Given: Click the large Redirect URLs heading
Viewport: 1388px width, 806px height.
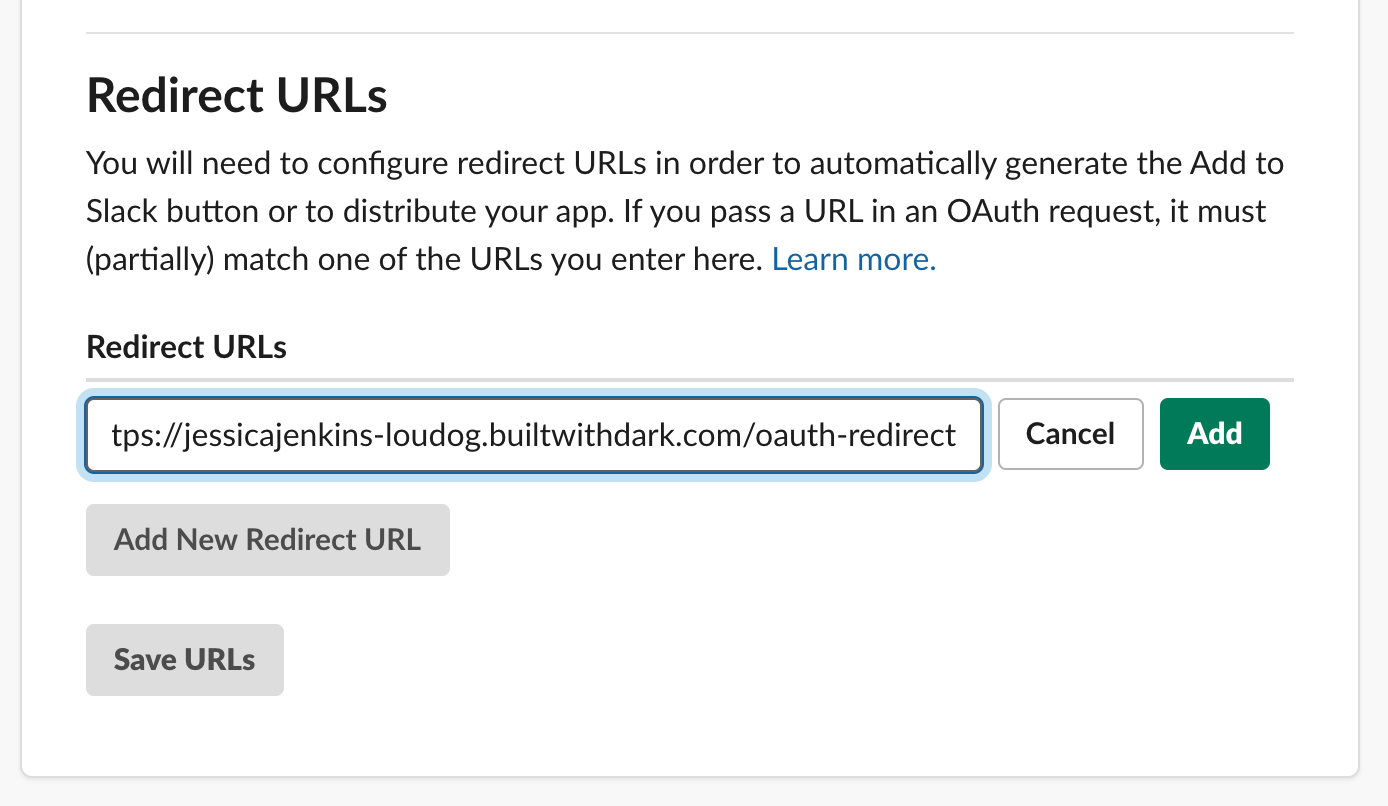Looking at the screenshot, I should [x=237, y=96].
